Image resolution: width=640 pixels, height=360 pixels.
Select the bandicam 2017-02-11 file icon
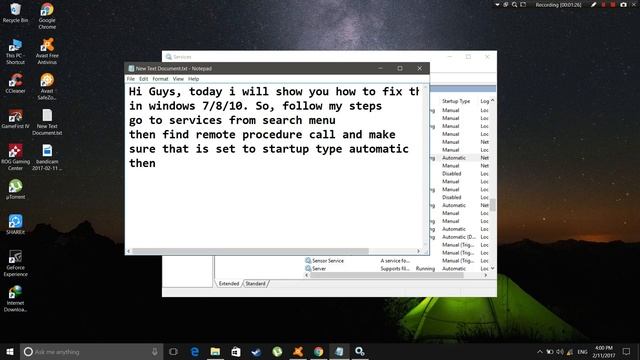[47, 158]
